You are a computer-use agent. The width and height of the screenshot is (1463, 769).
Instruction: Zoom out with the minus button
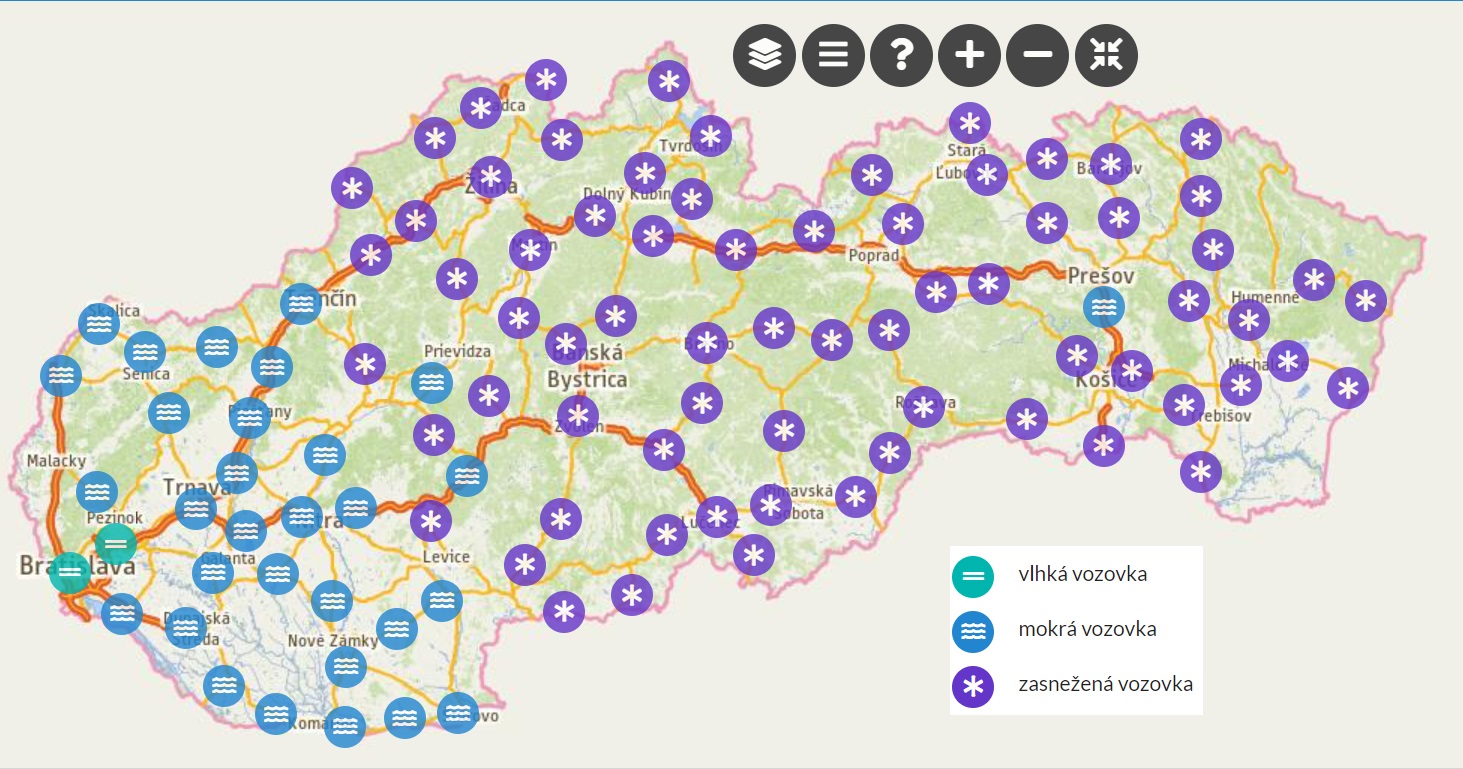1037,55
